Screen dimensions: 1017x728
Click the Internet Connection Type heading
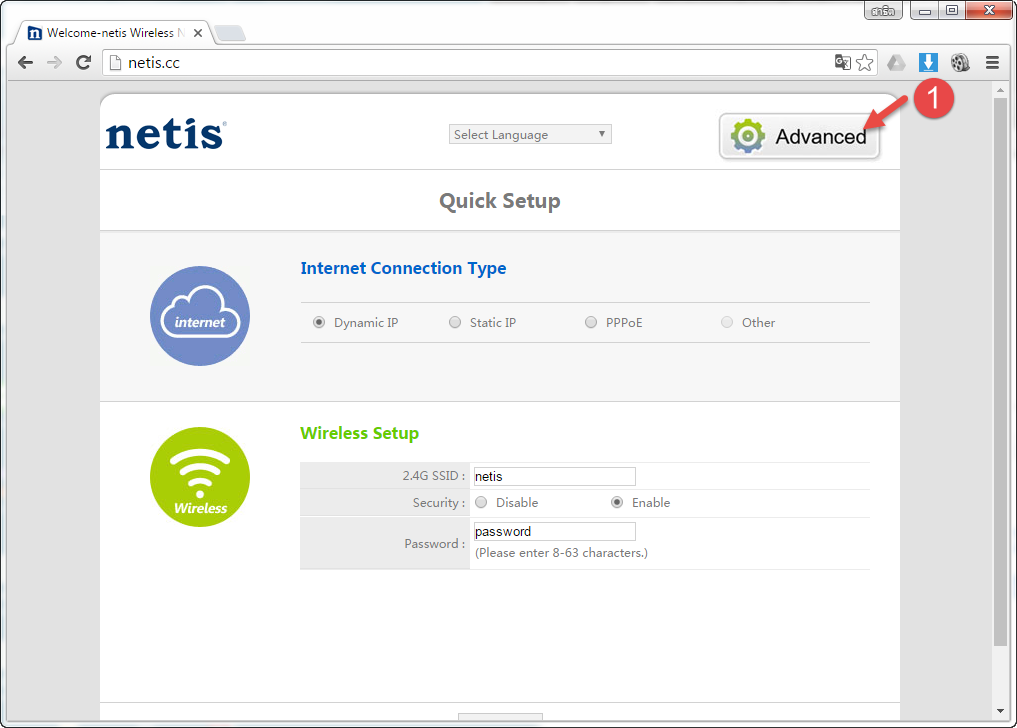click(403, 268)
